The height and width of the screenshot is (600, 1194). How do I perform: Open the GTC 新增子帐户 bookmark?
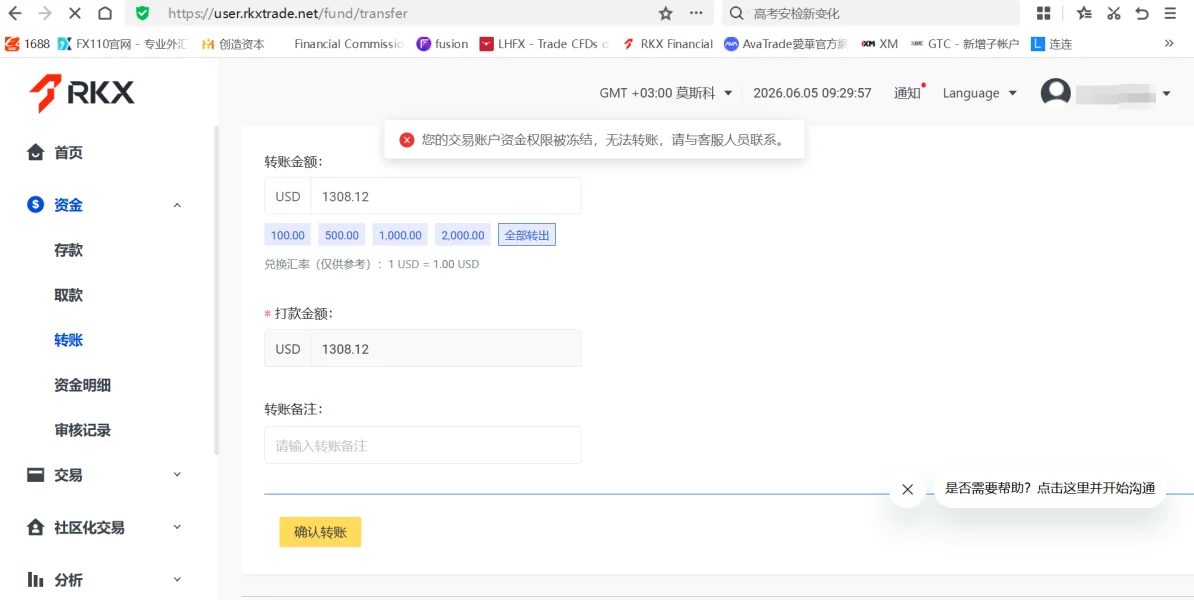[x=965, y=44]
